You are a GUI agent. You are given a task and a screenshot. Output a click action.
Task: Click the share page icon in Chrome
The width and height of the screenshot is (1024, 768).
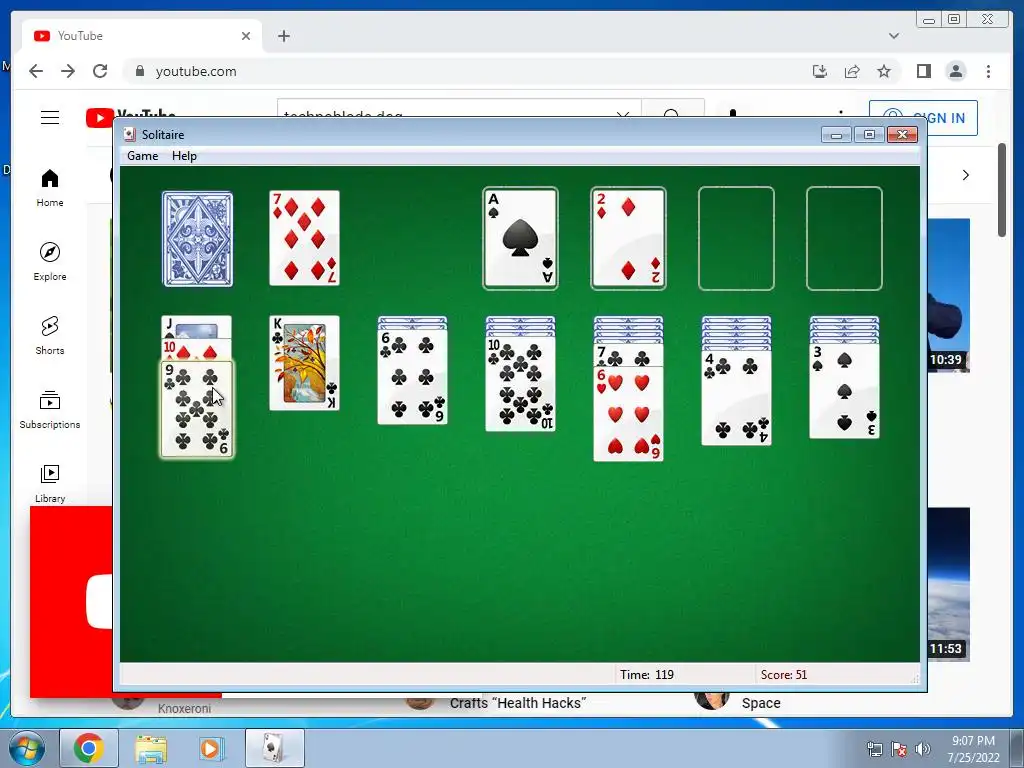pos(852,71)
